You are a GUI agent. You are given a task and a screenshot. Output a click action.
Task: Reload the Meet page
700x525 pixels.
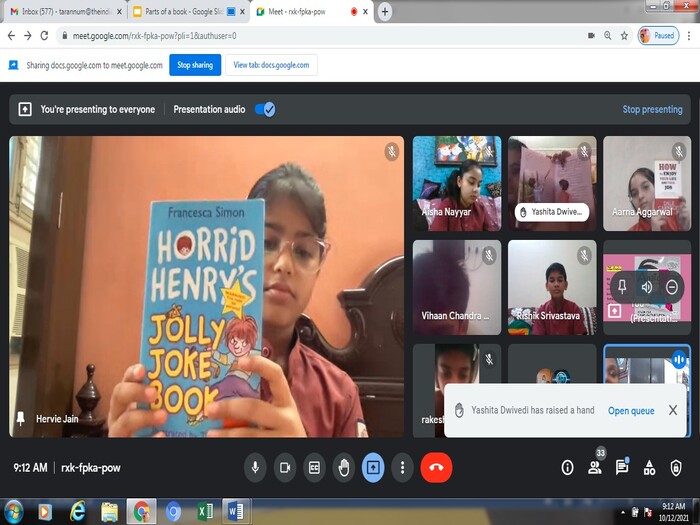click(44, 36)
